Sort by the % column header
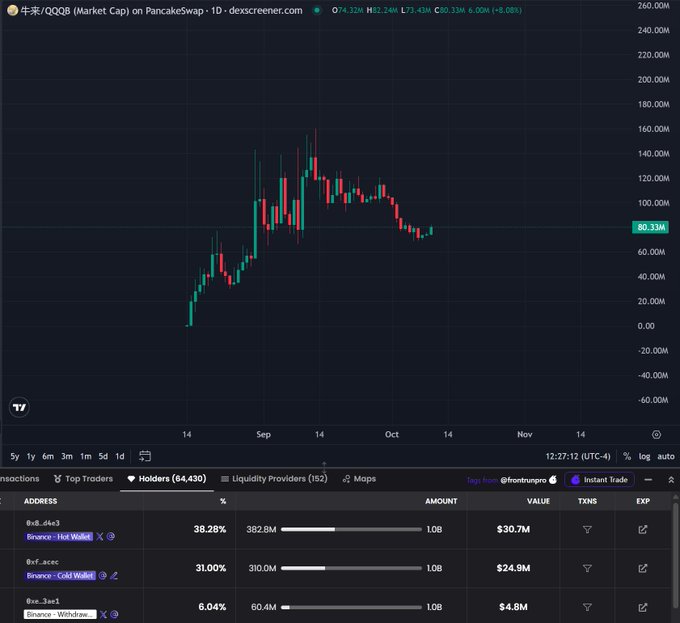The height and width of the screenshot is (623, 680). pos(223,501)
